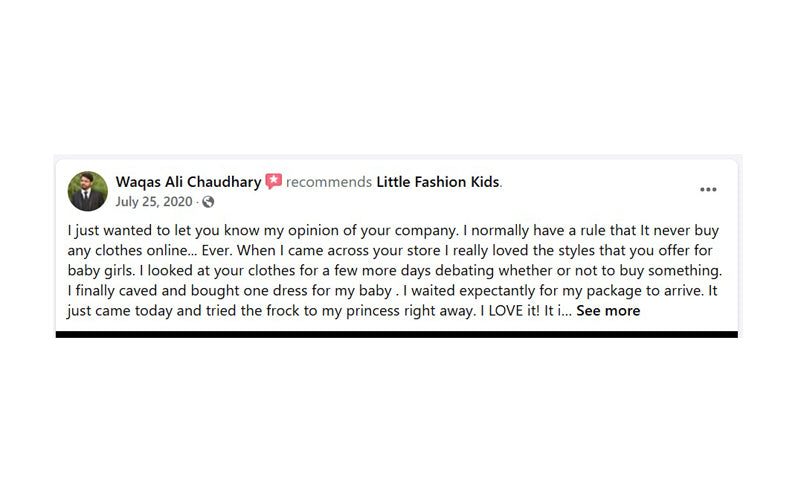Click the ellipsis before See more
This screenshot has width=800, height=500.
tap(565, 312)
